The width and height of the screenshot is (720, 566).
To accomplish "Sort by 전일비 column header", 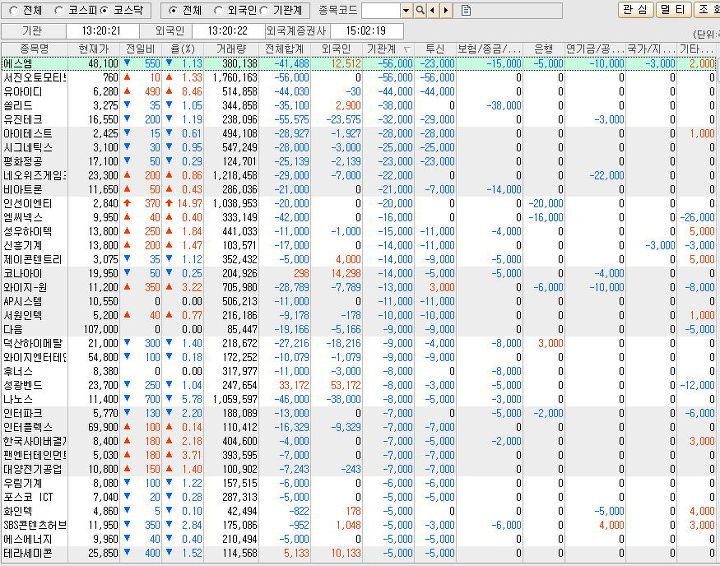I will click(x=141, y=49).
